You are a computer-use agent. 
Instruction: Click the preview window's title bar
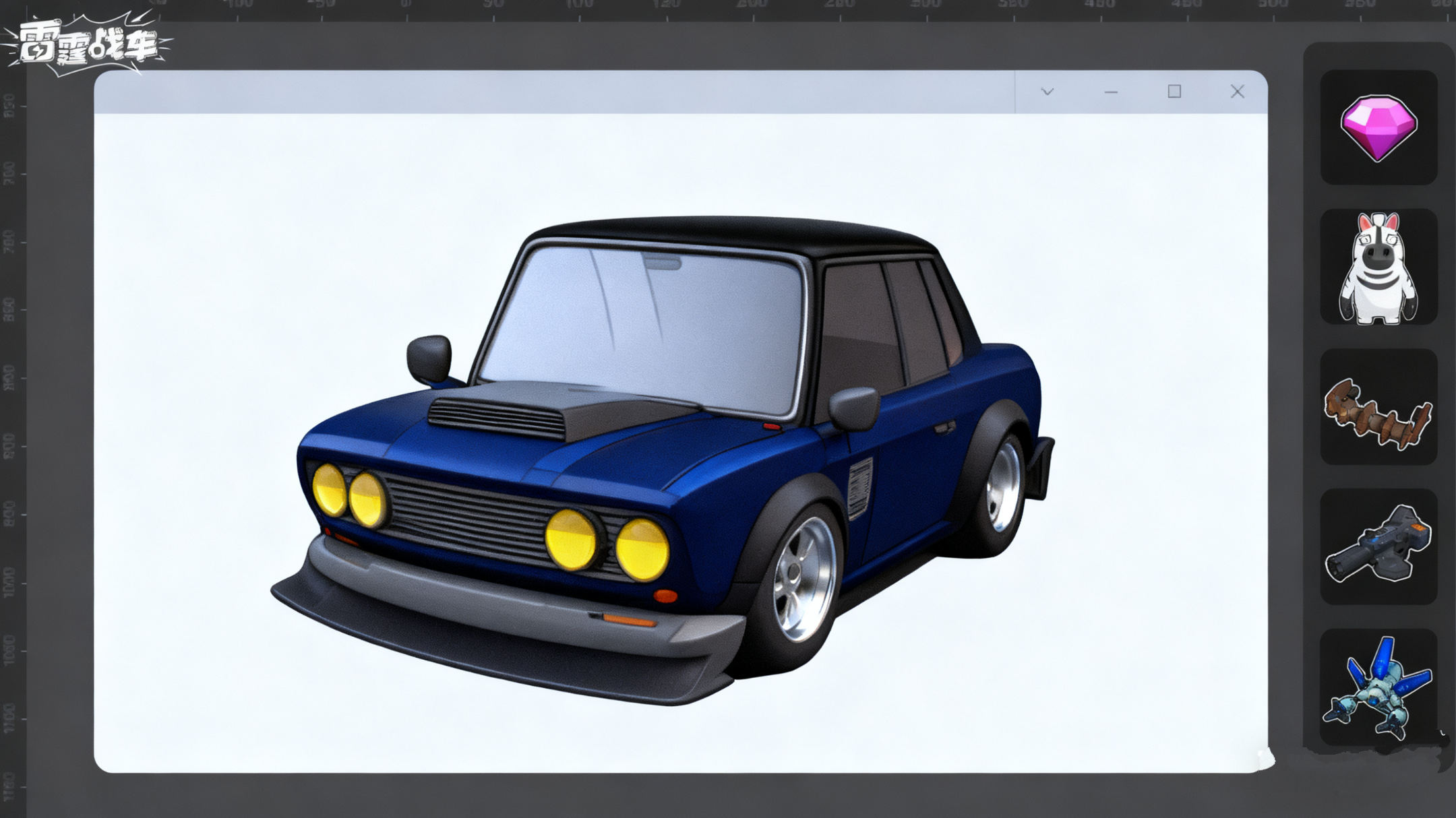point(554,92)
